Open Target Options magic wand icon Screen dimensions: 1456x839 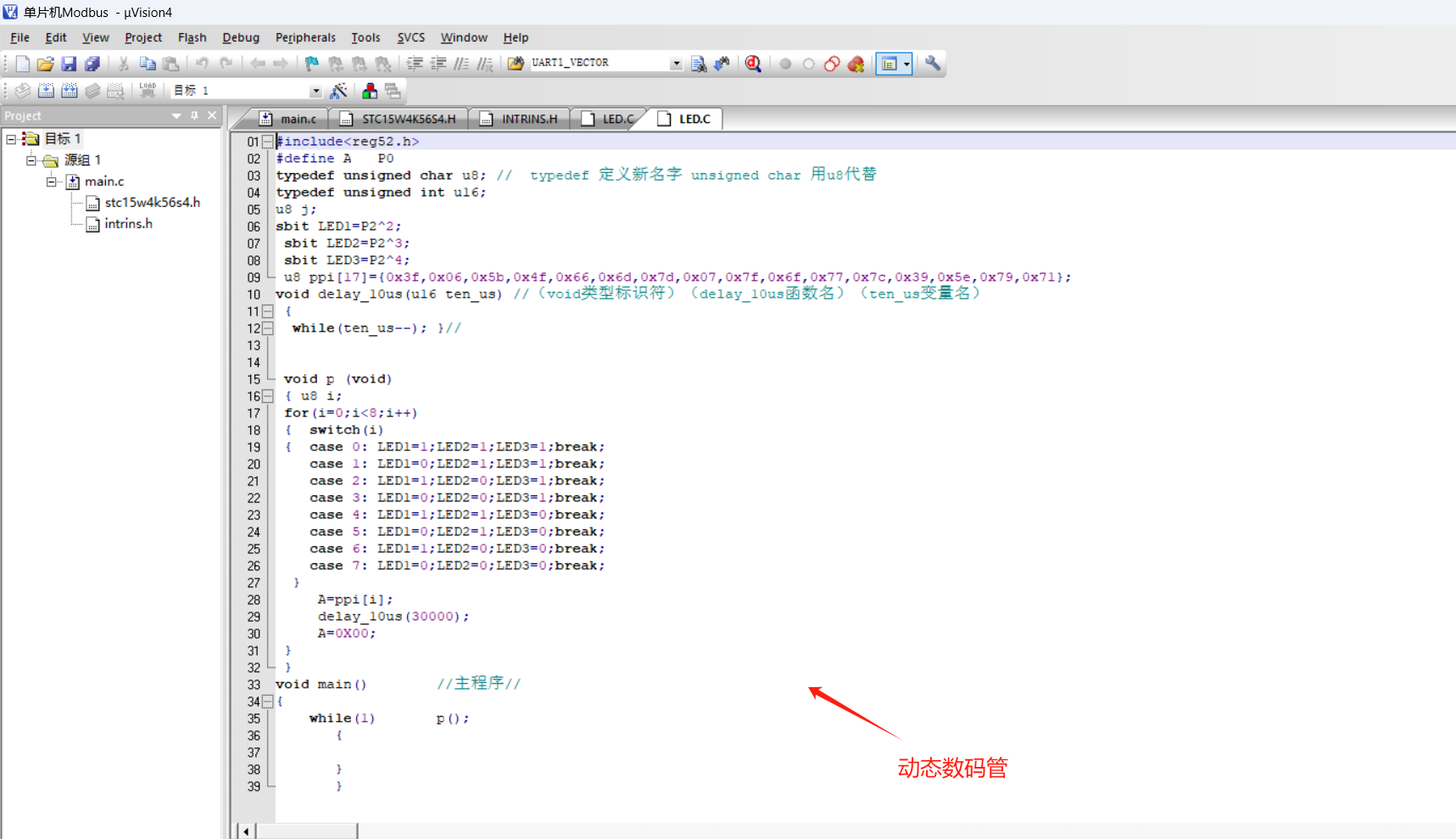pyautogui.click(x=338, y=91)
